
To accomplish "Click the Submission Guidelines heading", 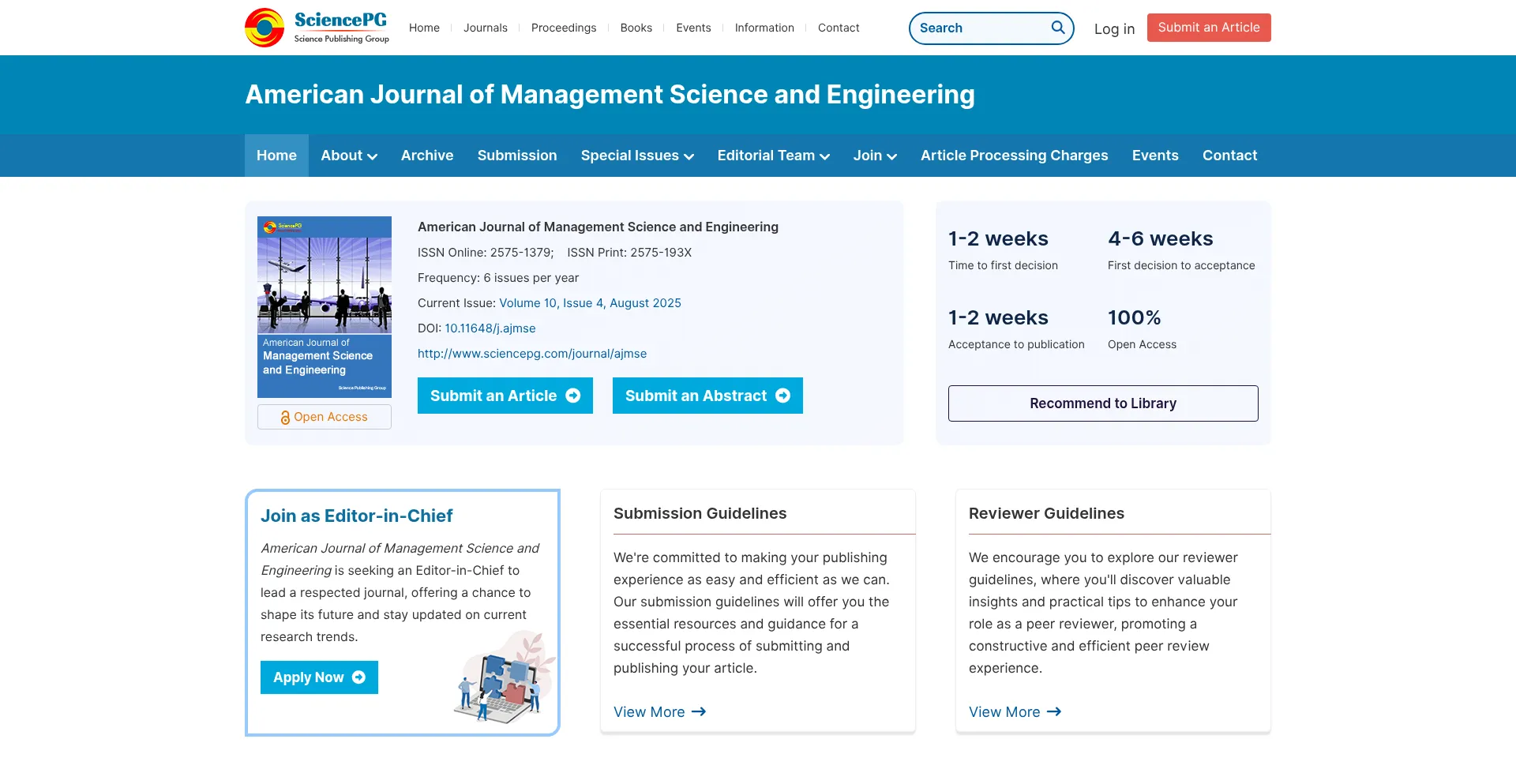I will (700, 513).
